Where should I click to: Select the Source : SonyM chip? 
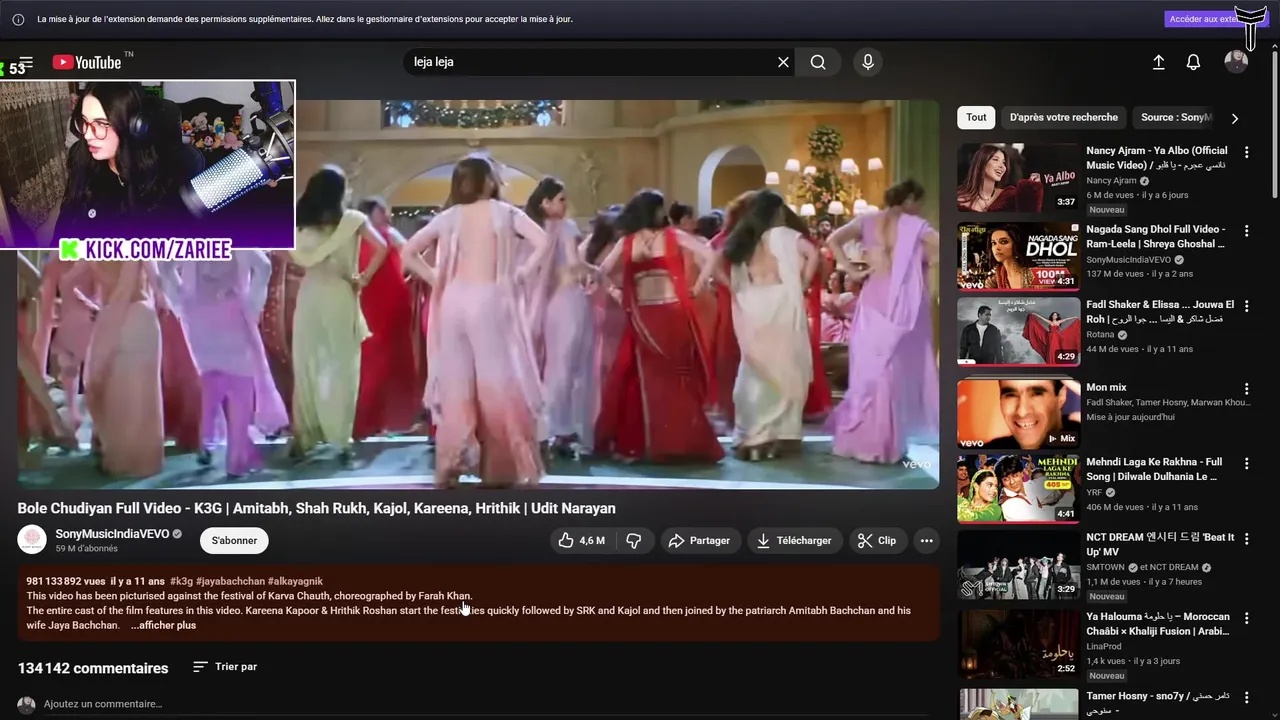click(x=1176, y=117)
